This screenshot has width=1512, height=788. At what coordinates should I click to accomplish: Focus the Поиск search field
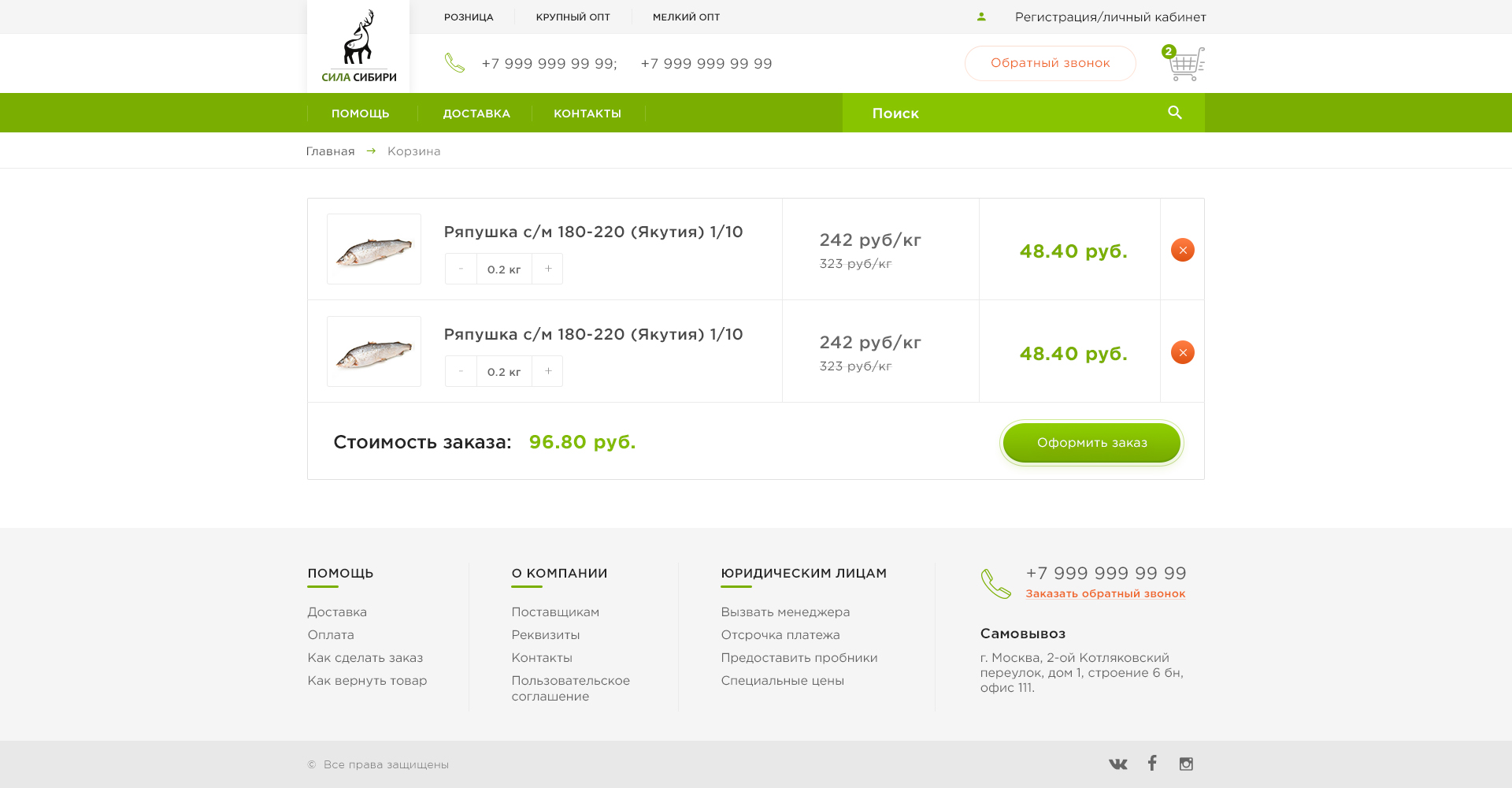(1000, 113)
